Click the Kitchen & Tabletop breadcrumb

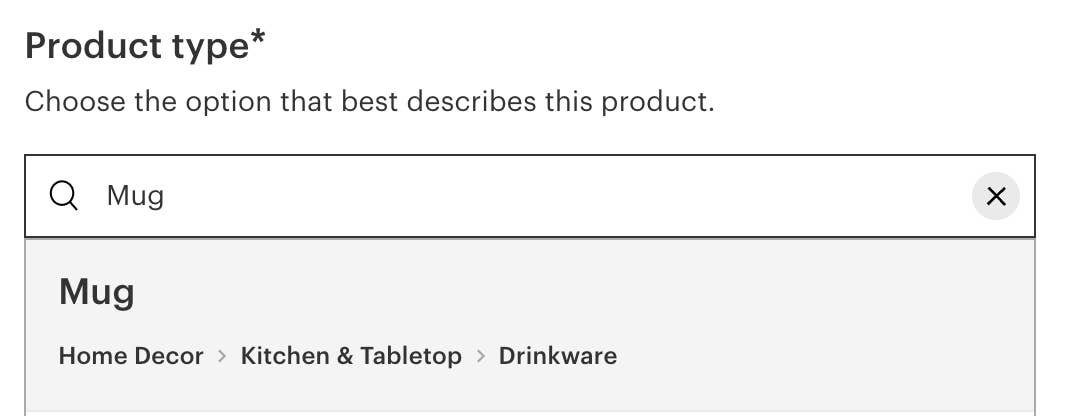[x=351, y=356]
